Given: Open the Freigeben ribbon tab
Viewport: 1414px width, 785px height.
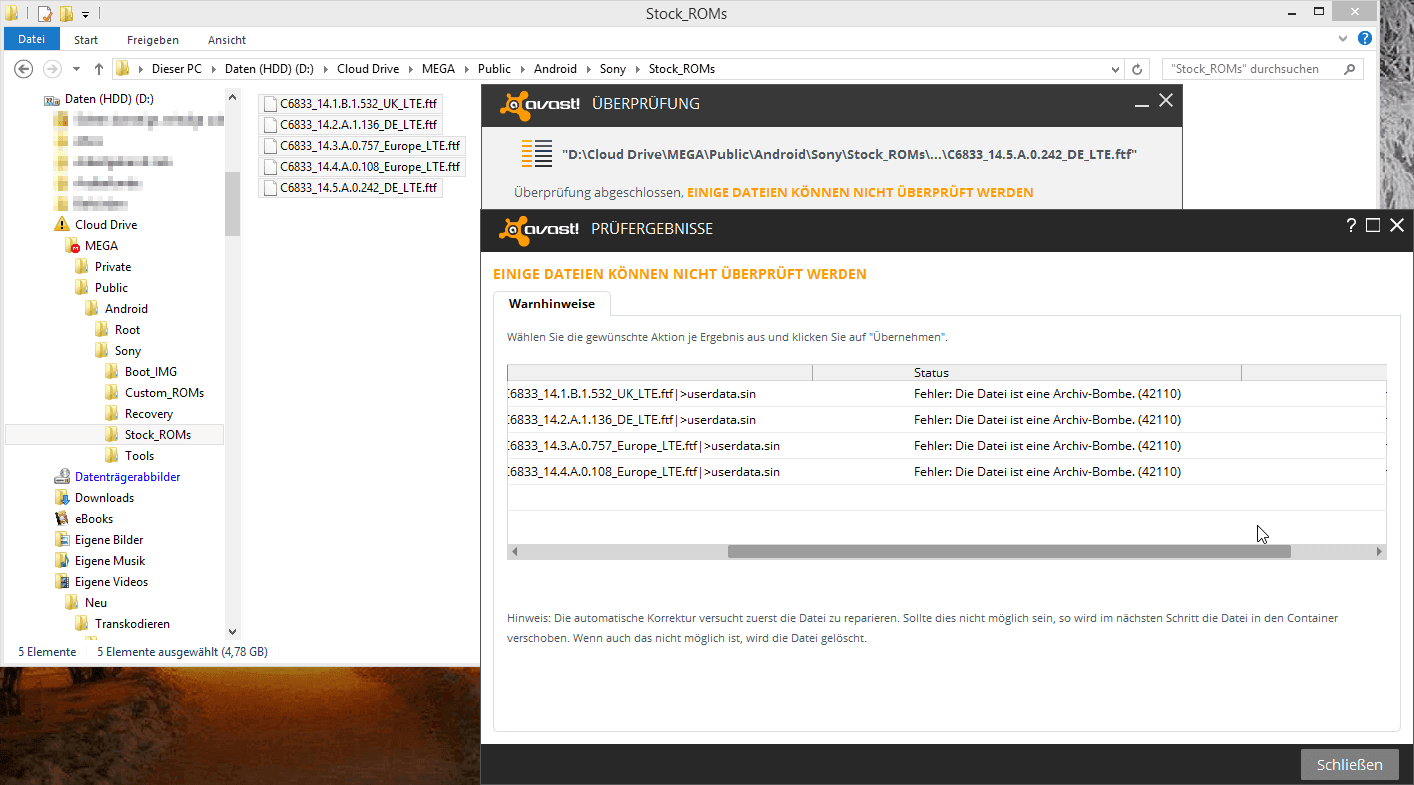Looking at the screenshot, I should pos(153,40).
